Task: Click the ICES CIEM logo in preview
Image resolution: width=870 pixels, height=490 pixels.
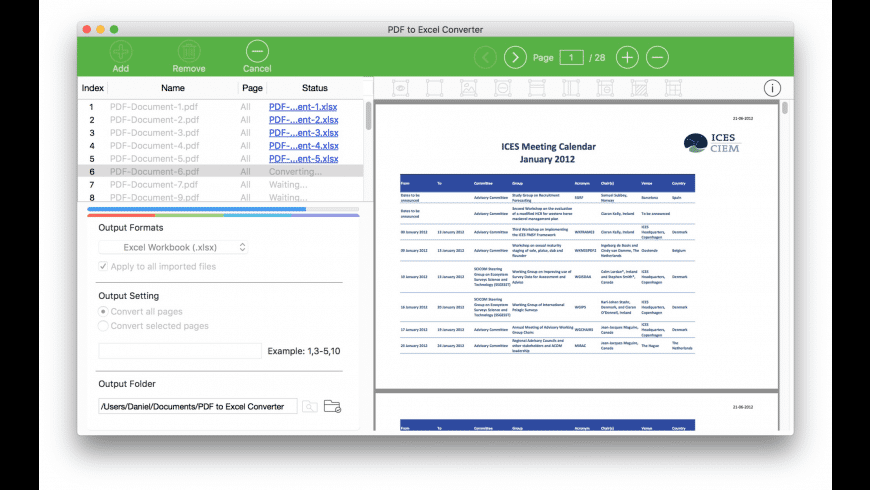Action: [x=712, y=143]
